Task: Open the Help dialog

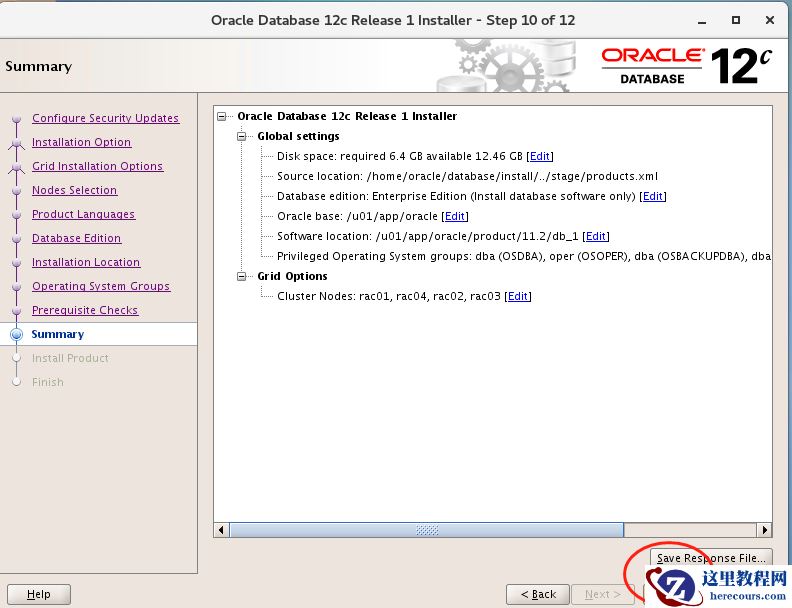Action: click(39, 594)
